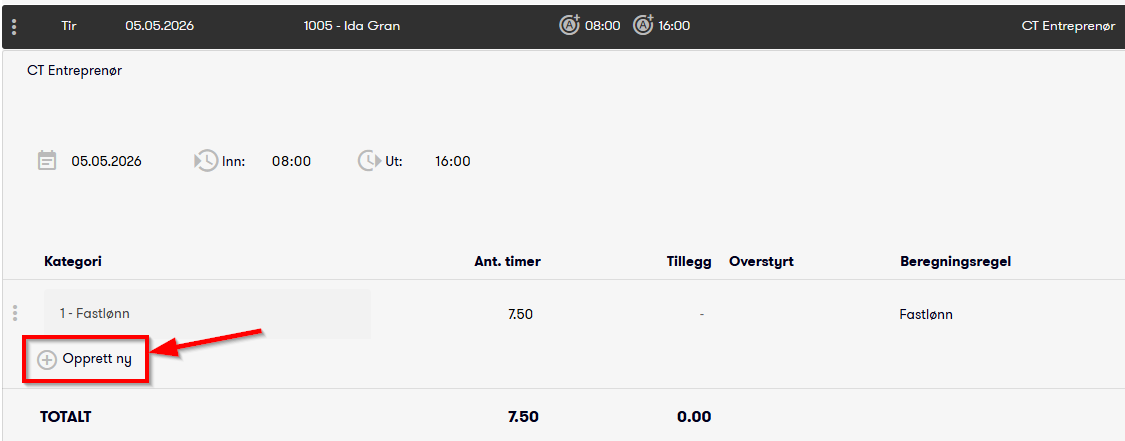Open the 1 - Fastlønn category dropdown
The width and height of the screenshot is (1125, 441).
coord(207,313)
